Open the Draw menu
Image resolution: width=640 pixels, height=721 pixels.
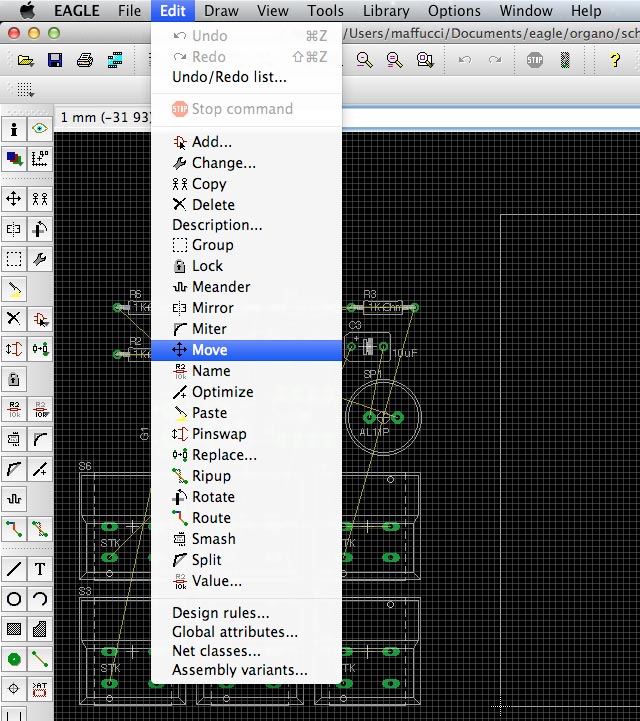coord(221,11)
